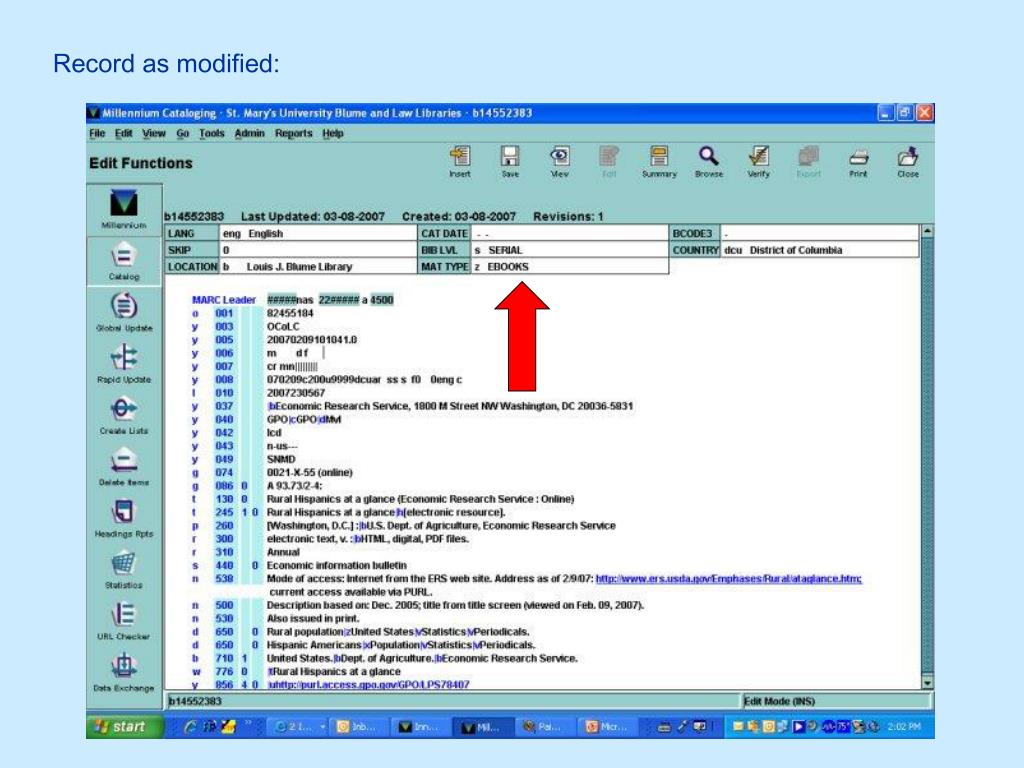
Task: Select the Catalog sidebar icon
Action: (x=124, y=261)
